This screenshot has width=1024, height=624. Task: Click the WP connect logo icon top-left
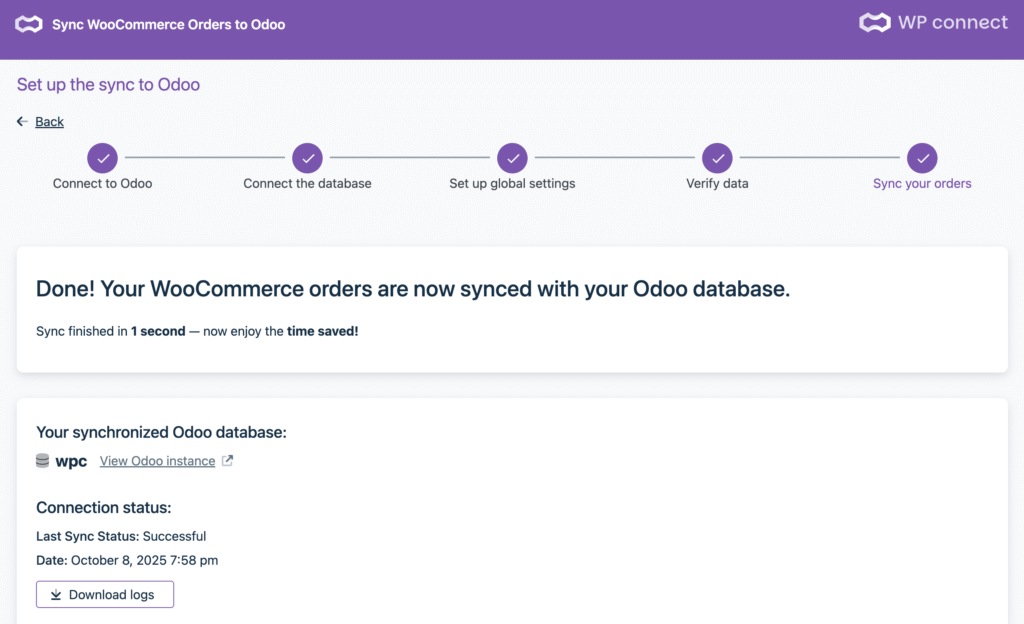[x=29, y=24]
